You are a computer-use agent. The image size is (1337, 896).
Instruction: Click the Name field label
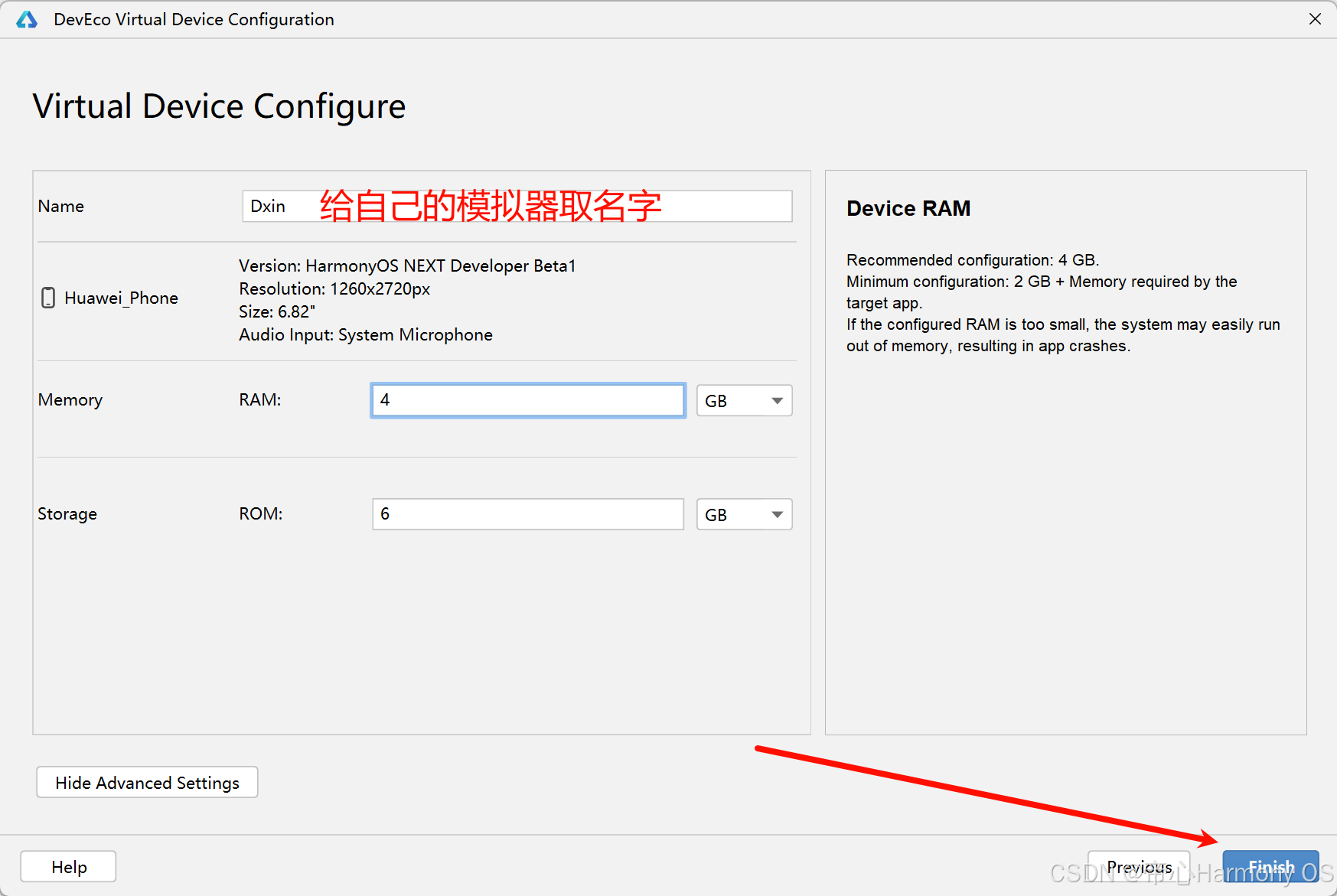tap(61, 207)
